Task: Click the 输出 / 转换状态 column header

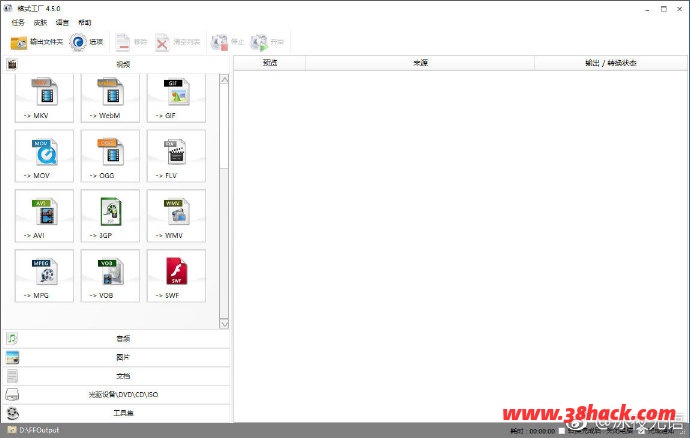Action: tap(611, 63)
